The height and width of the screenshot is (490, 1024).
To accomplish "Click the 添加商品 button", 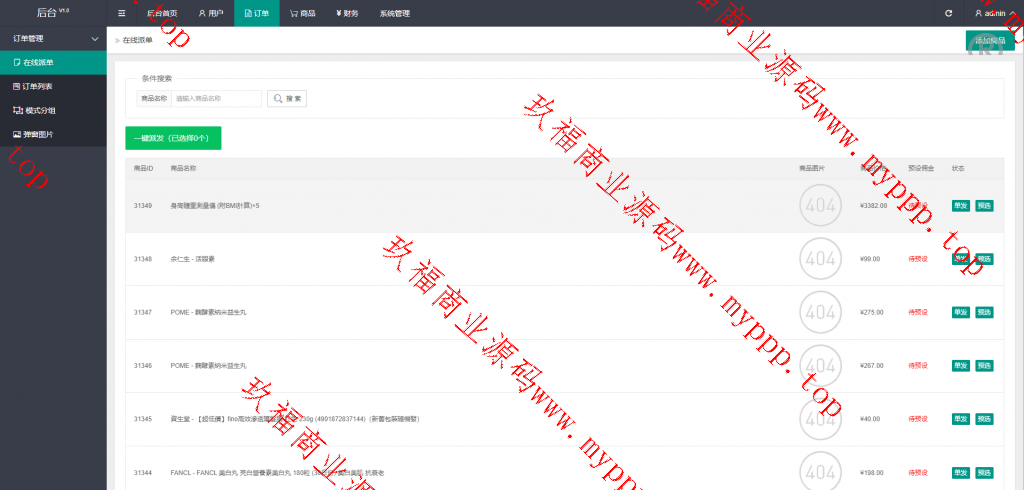I will 989,41.
